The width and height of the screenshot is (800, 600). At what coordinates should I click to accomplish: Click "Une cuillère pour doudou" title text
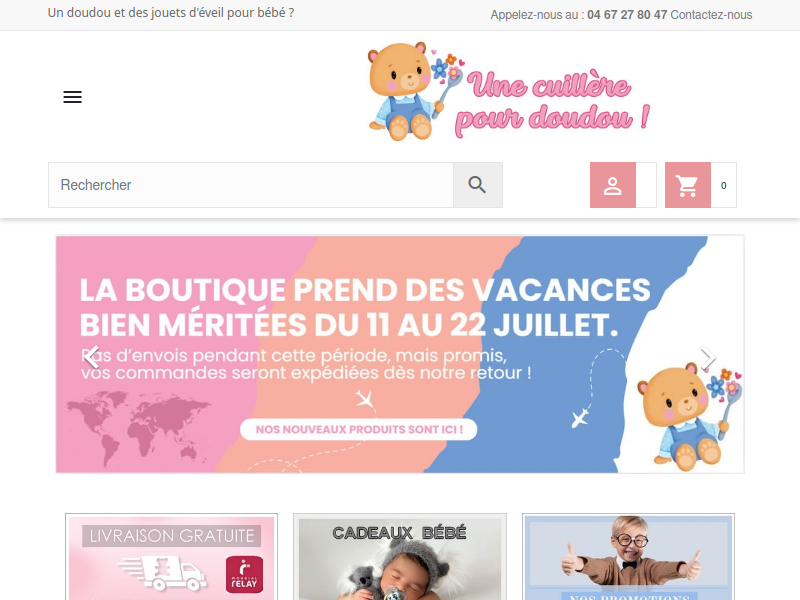(x=553, y=102)
